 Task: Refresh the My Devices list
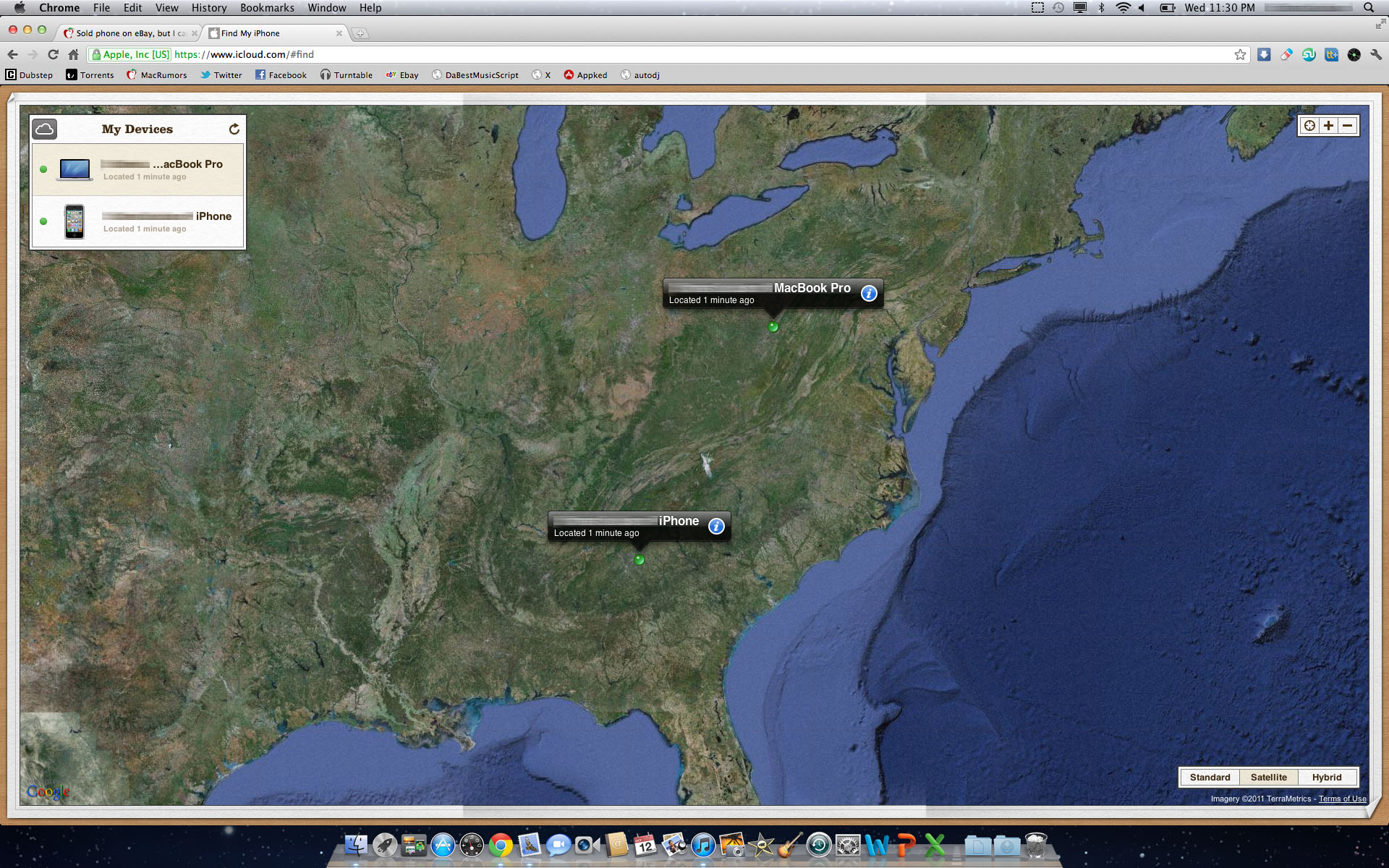point(234,129)
